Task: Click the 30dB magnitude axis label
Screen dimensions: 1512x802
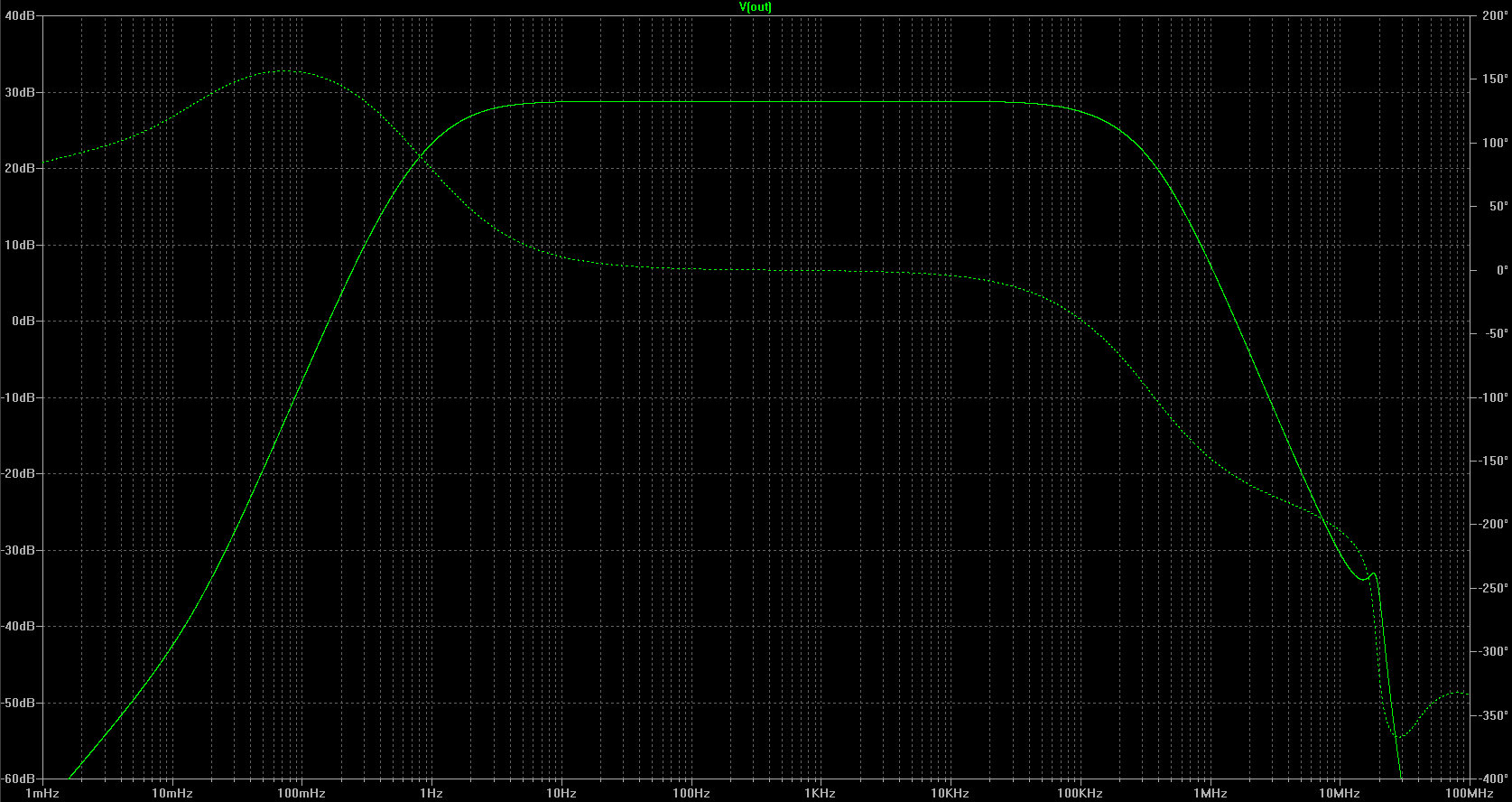Action: coord(19,92)
